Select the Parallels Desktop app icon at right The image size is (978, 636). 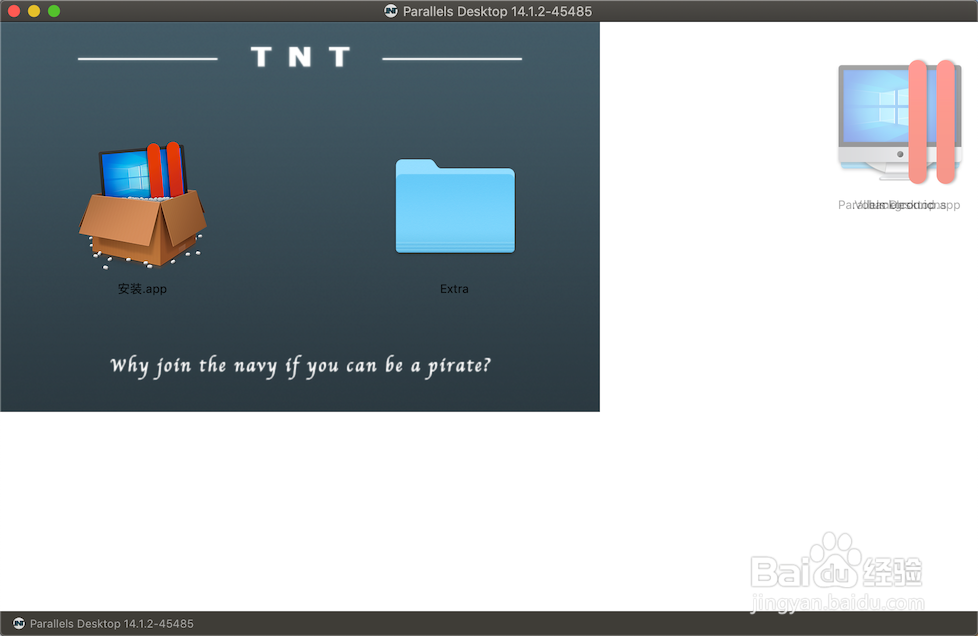tap(899, 123)
